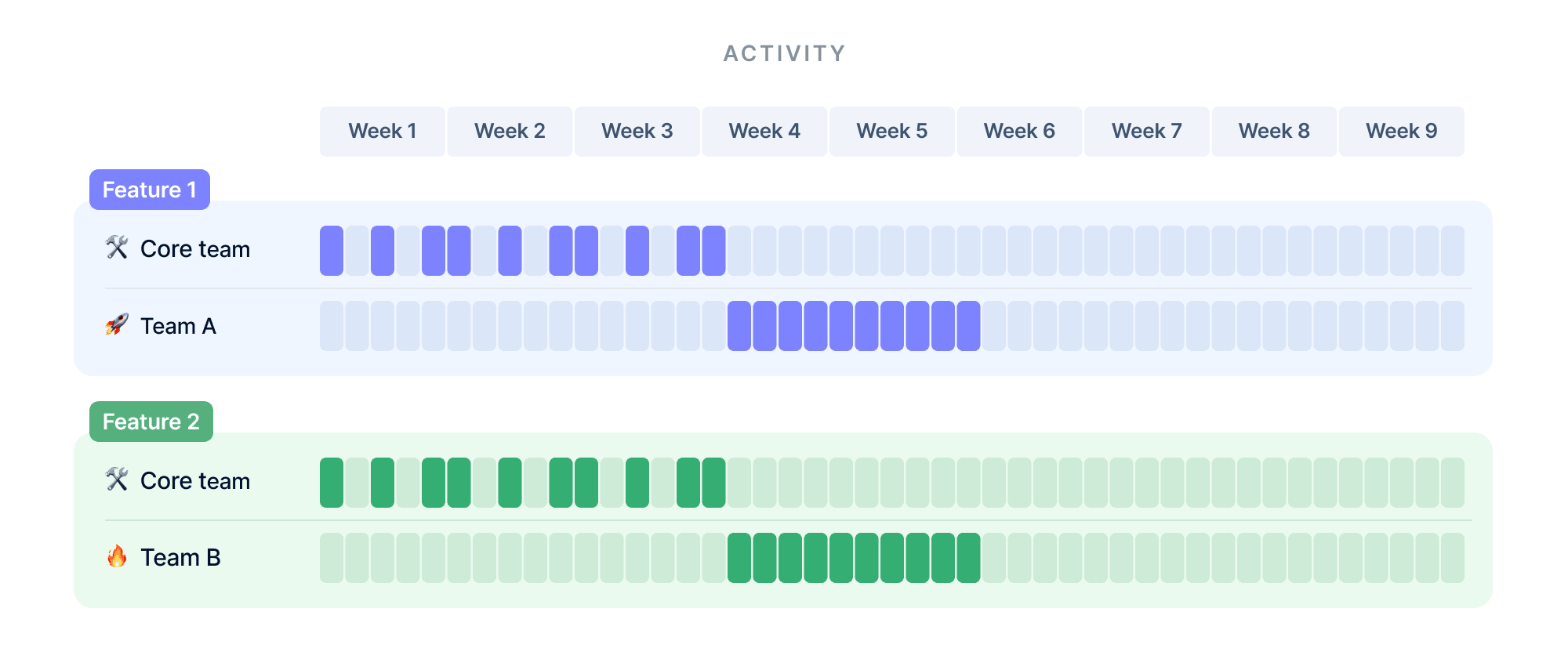Click the tools icon in Feature 1 Core team
The height and width of the screenshot is (666, 1568).
[x=117, y=248]
